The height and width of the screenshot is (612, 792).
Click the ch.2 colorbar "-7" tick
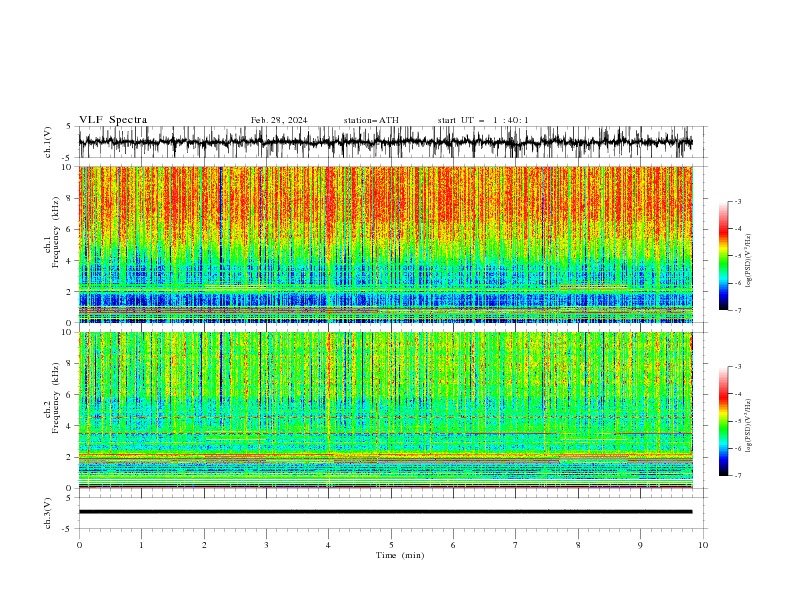pos(738,475)
